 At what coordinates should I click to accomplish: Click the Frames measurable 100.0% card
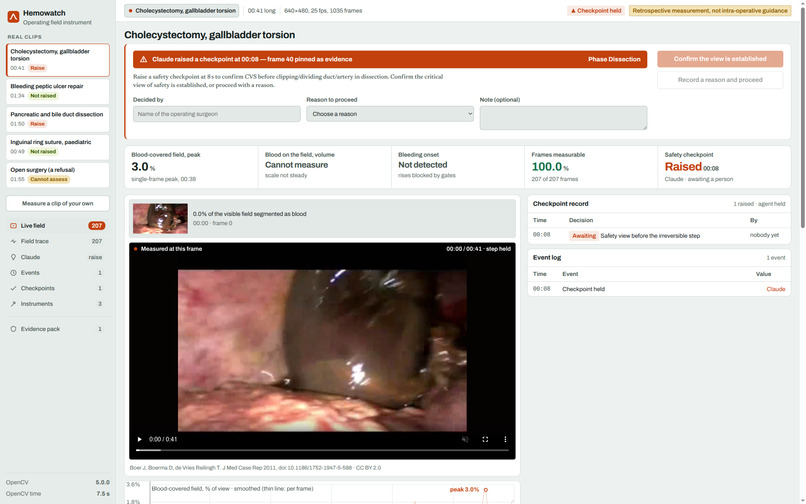click(591, 167)
